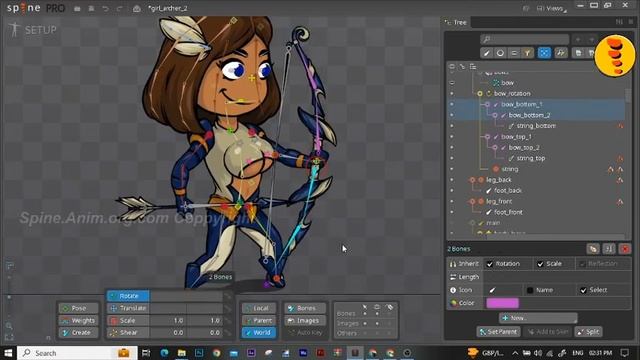This screenshot has width=640, height=360.
Task: Select foot_back in the tree
Action: click(508, 191)
